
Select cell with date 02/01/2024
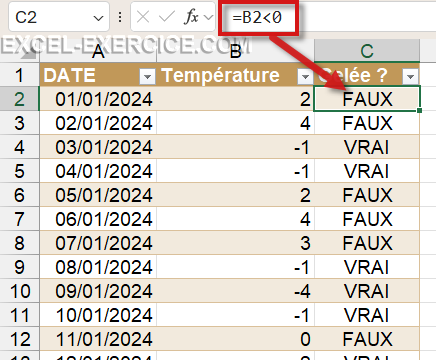click(98, 123)
